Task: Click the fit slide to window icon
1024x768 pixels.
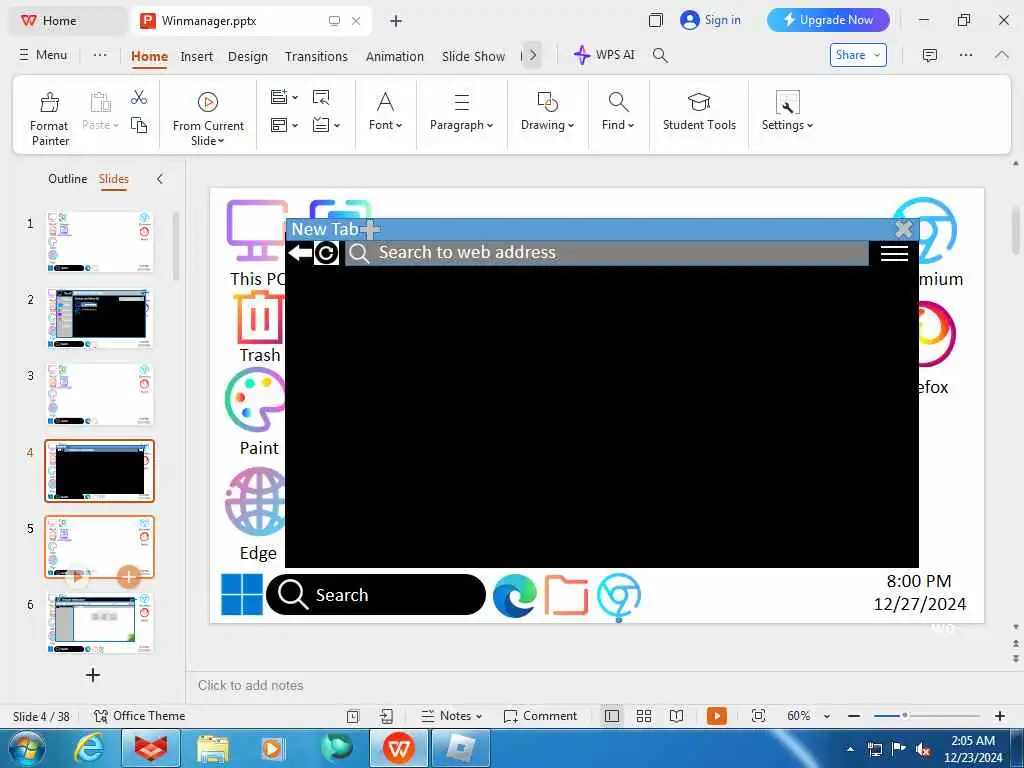Action: point(758,716)
